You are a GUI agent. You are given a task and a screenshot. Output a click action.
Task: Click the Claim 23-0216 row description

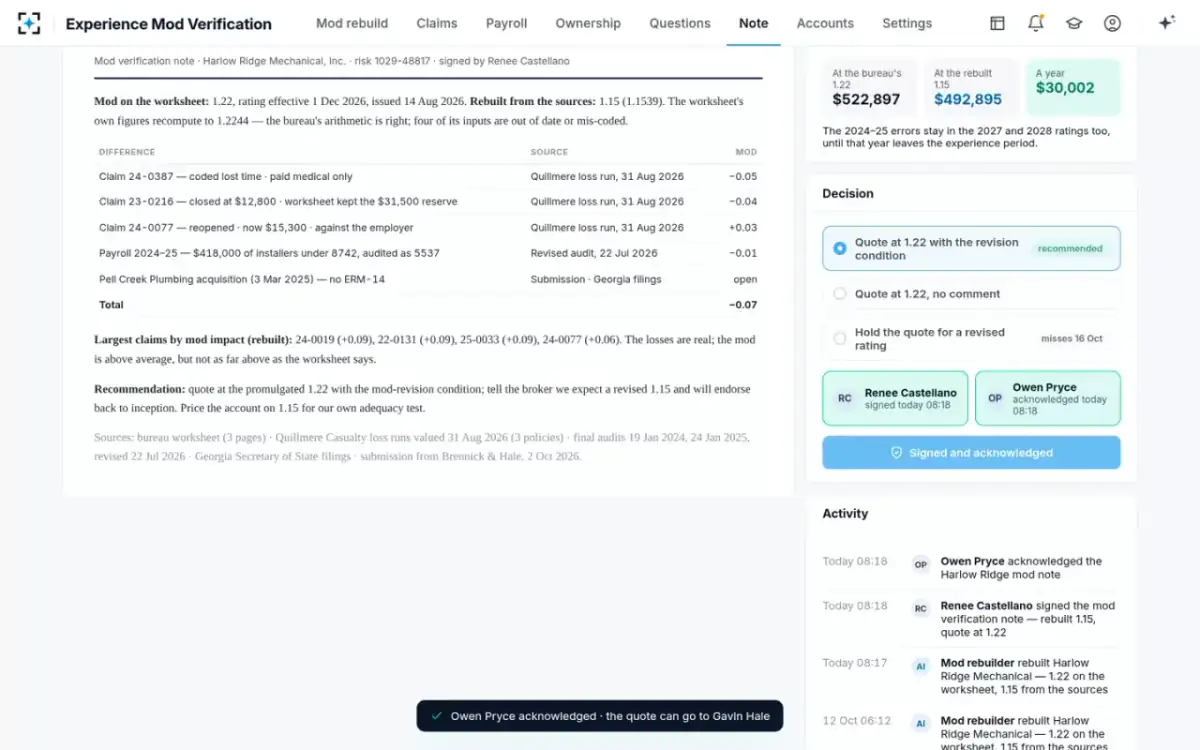point(278,201)
